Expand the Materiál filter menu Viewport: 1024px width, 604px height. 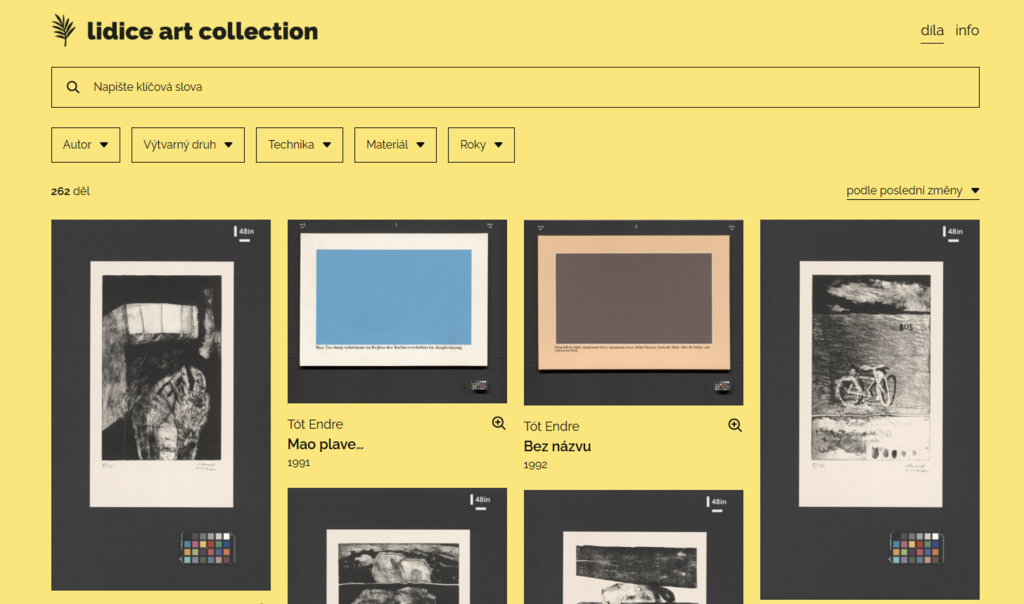(x=395, y=145)
